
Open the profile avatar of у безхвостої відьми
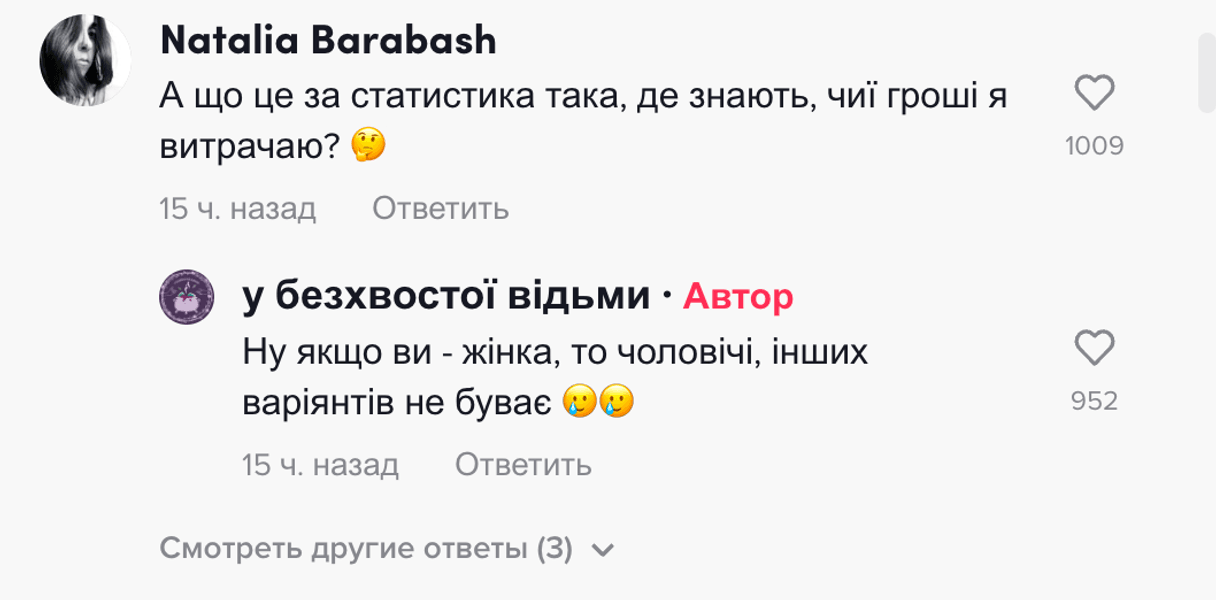coord(186,294)
